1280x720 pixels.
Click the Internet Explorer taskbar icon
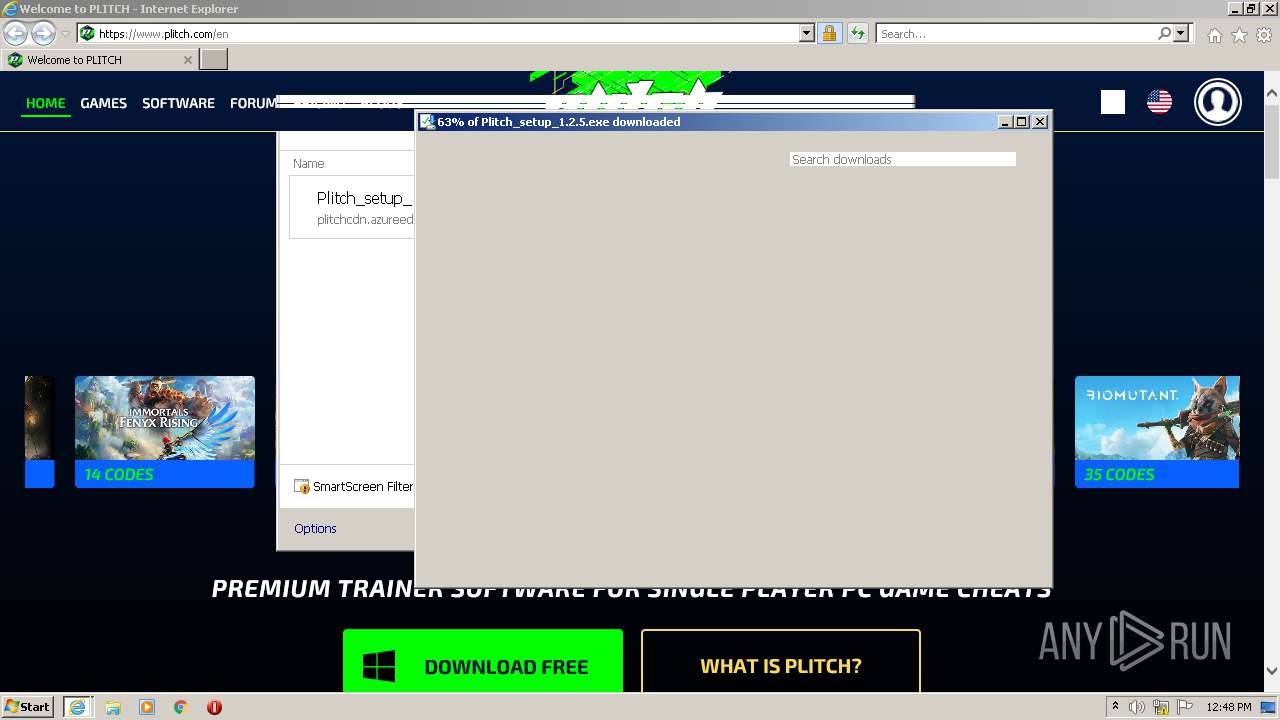click(x=77, y=707)
